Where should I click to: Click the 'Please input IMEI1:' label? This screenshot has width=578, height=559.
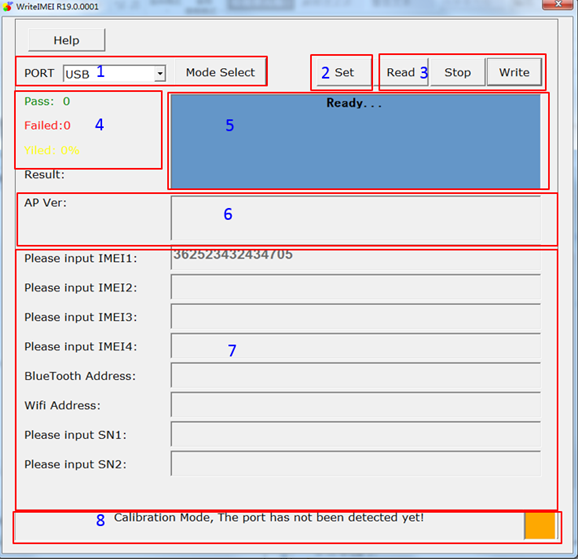tap(80, 258)
